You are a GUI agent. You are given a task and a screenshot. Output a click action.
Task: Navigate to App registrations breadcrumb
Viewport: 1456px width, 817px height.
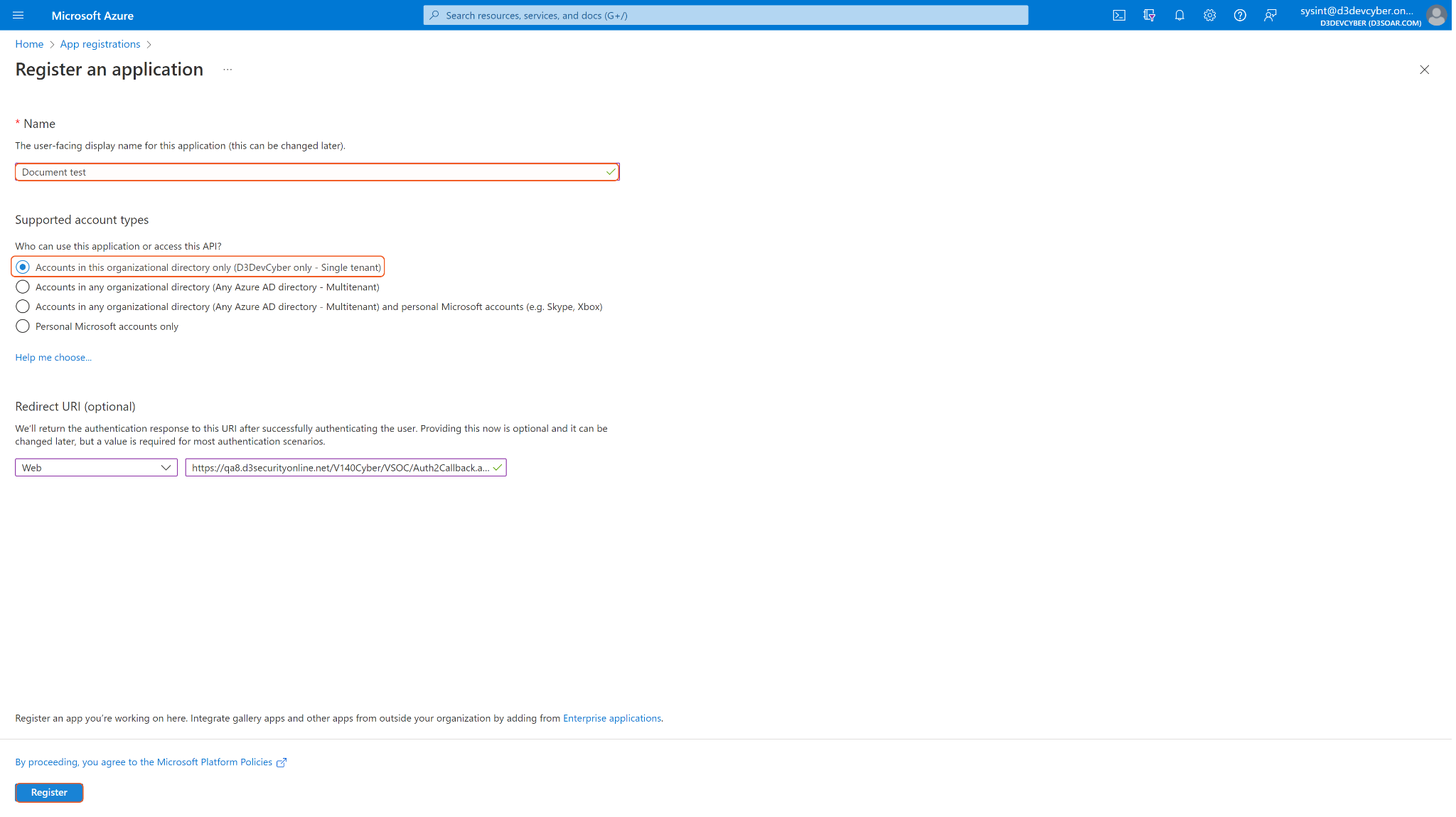coord(100,44)
